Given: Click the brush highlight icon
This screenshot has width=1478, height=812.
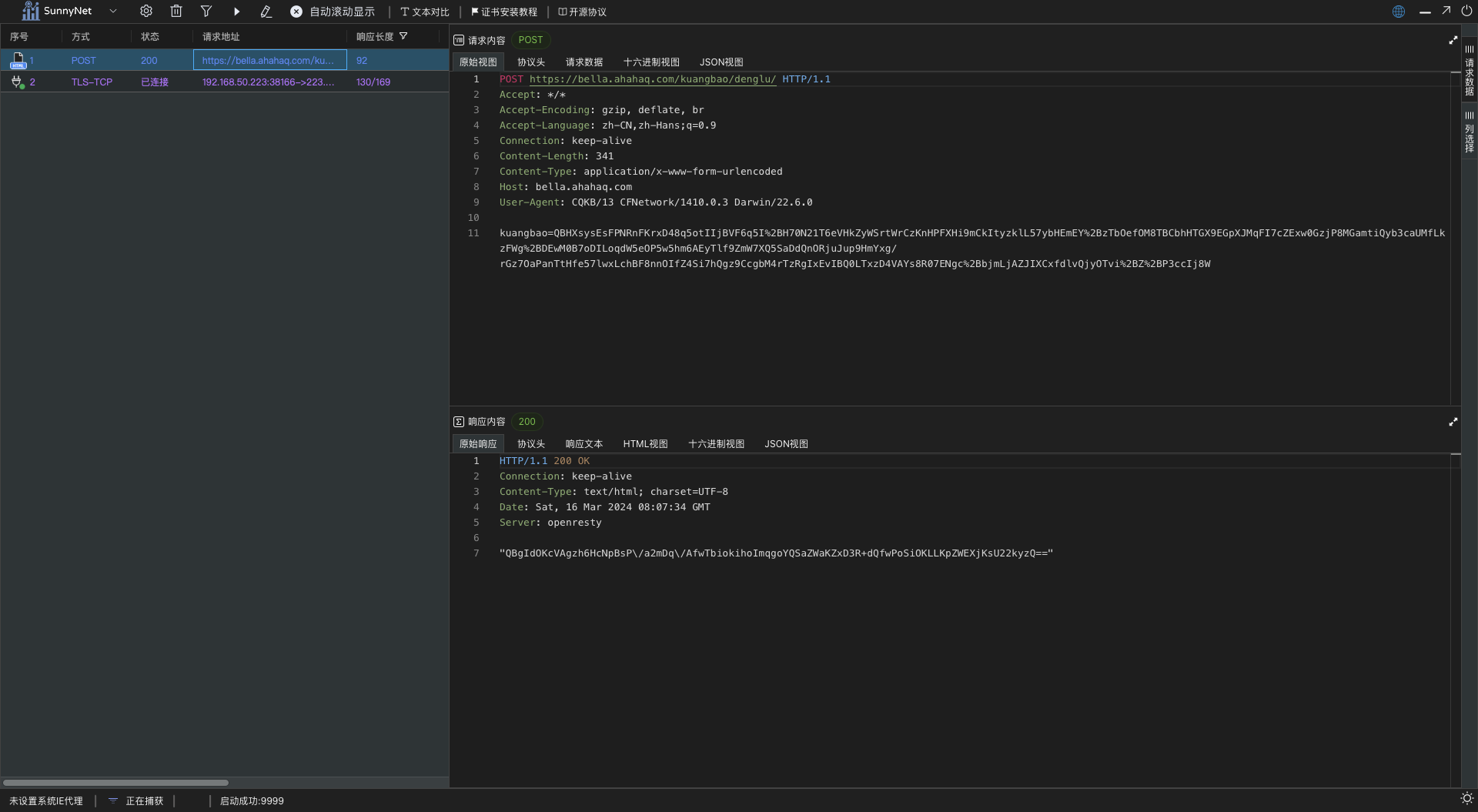Looking at the screenshot, I should coord(266,12).
